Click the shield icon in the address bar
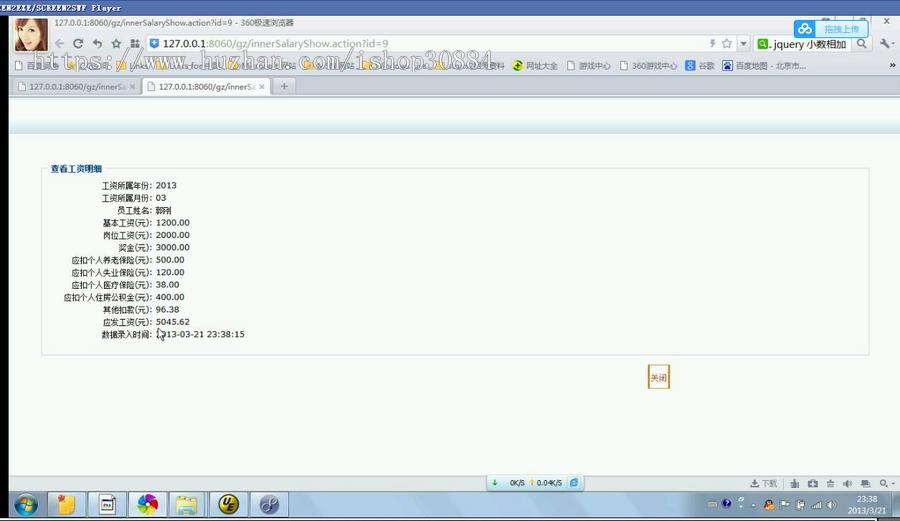 (x=154, y=43)
